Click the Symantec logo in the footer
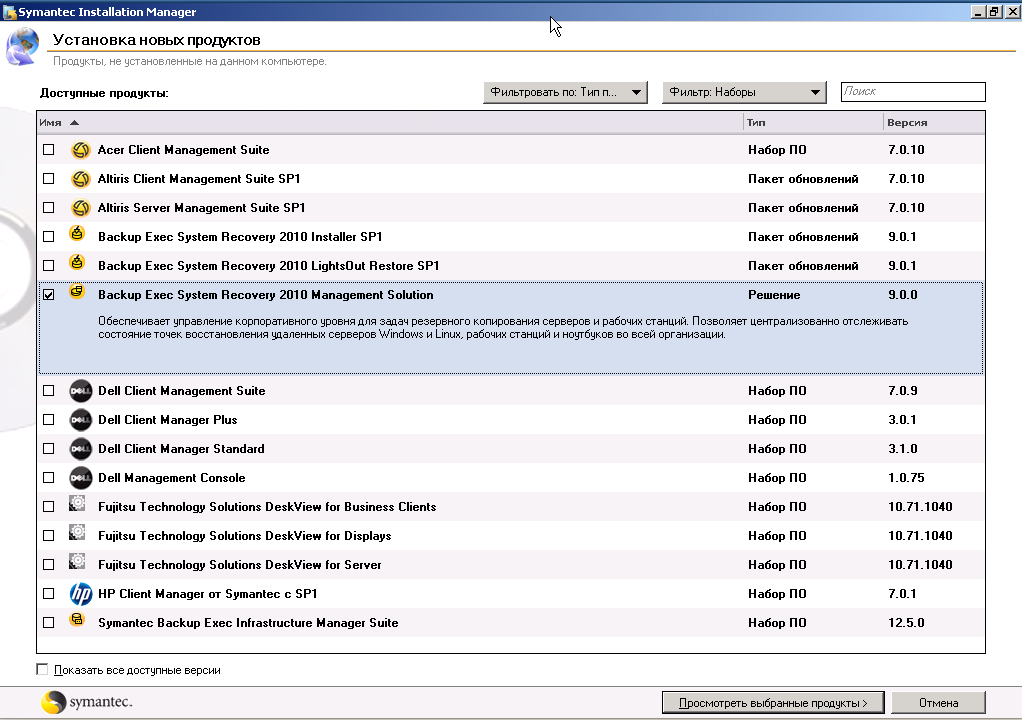 (87, 702)
